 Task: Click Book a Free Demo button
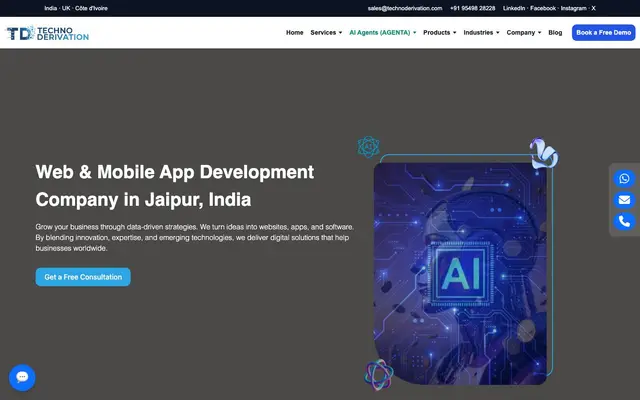(x=603, y=33)
